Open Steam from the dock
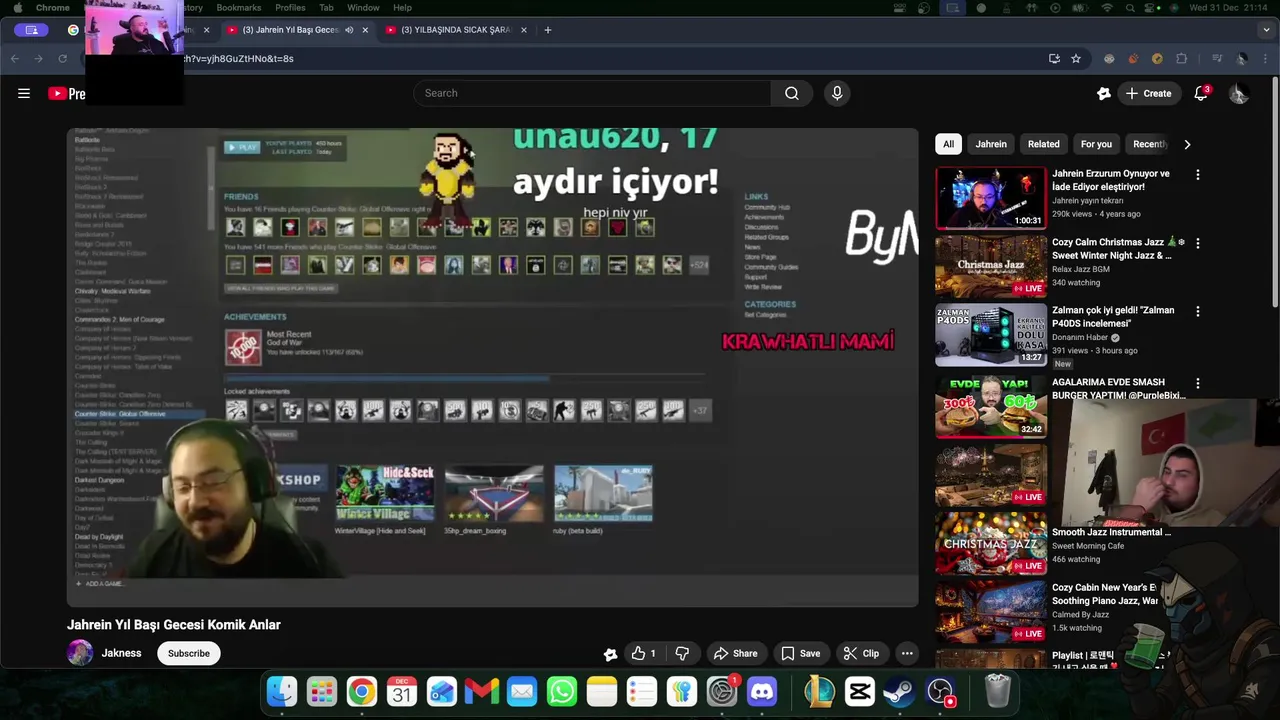Screen dimensions: 1280x720 (x=899, y=691)
